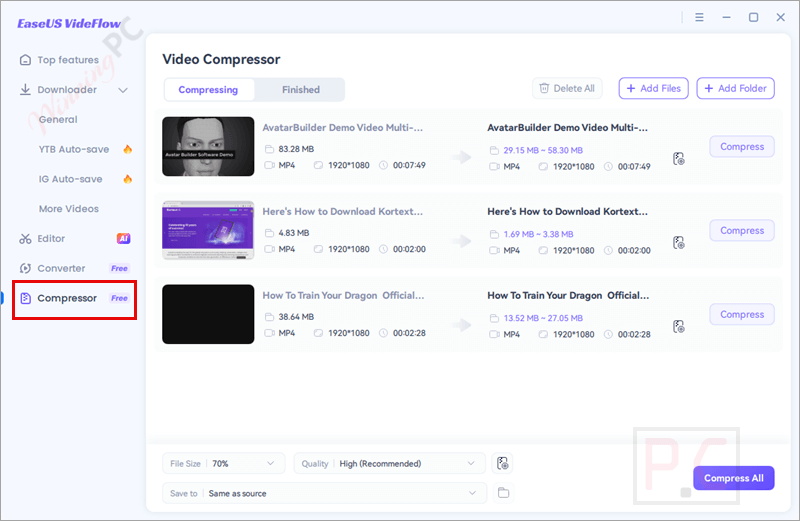Open the Top features home icon
This screenshot has width=800, height=521.
coord(25,60)
